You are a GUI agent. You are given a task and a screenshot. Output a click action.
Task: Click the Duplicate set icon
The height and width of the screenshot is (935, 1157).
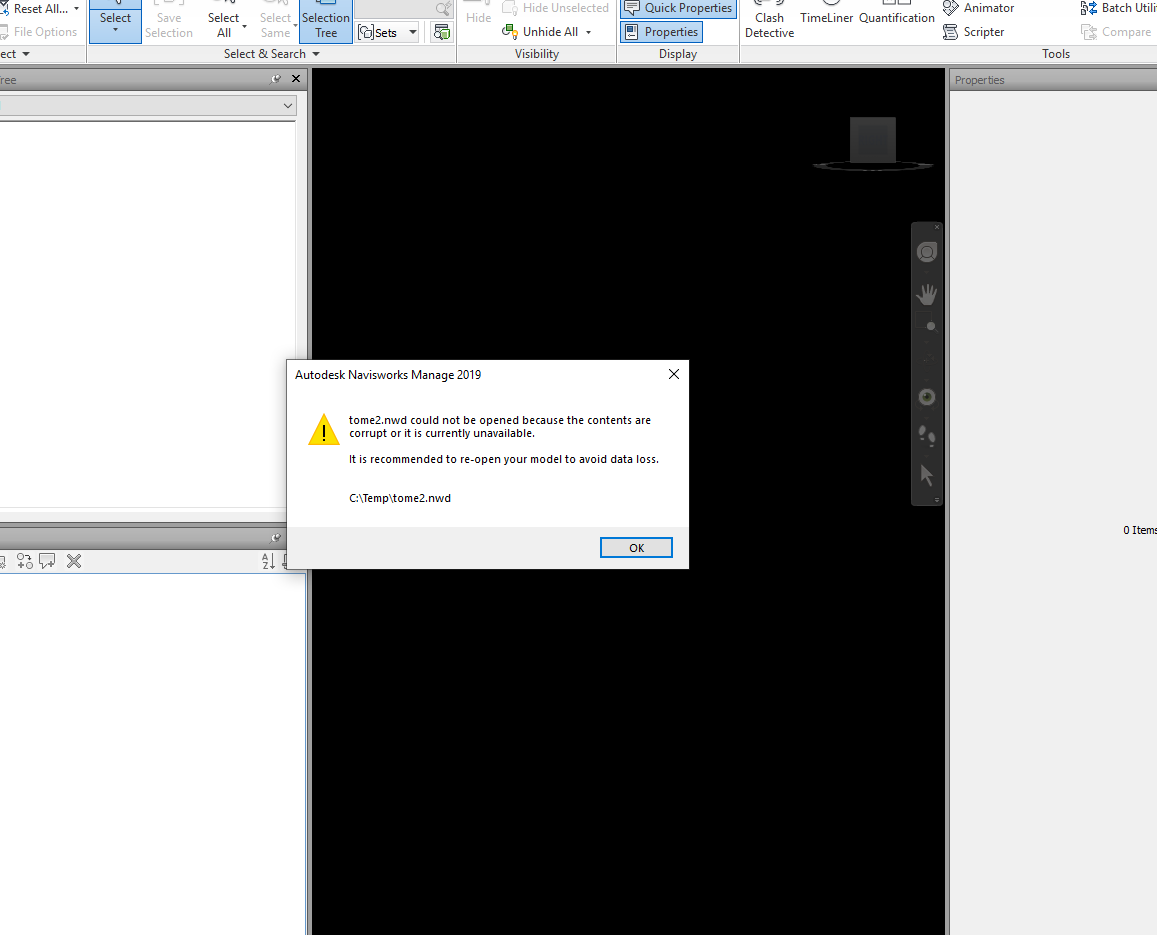25,562
